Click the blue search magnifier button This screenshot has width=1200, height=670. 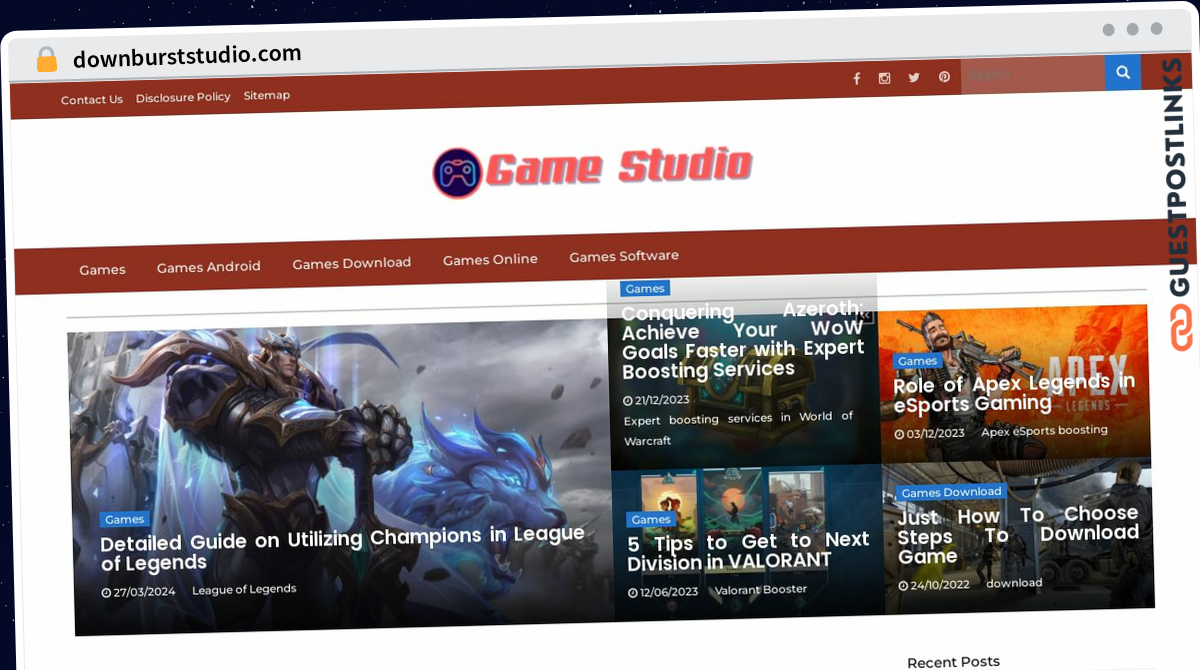1123,72
